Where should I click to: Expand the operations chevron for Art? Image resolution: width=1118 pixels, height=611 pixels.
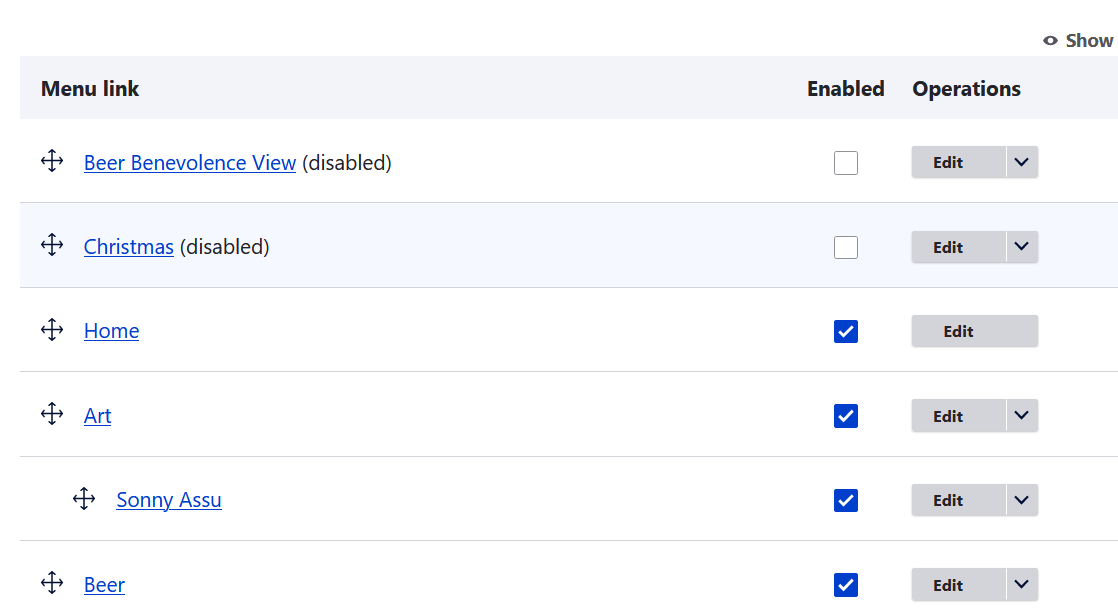1022,416
